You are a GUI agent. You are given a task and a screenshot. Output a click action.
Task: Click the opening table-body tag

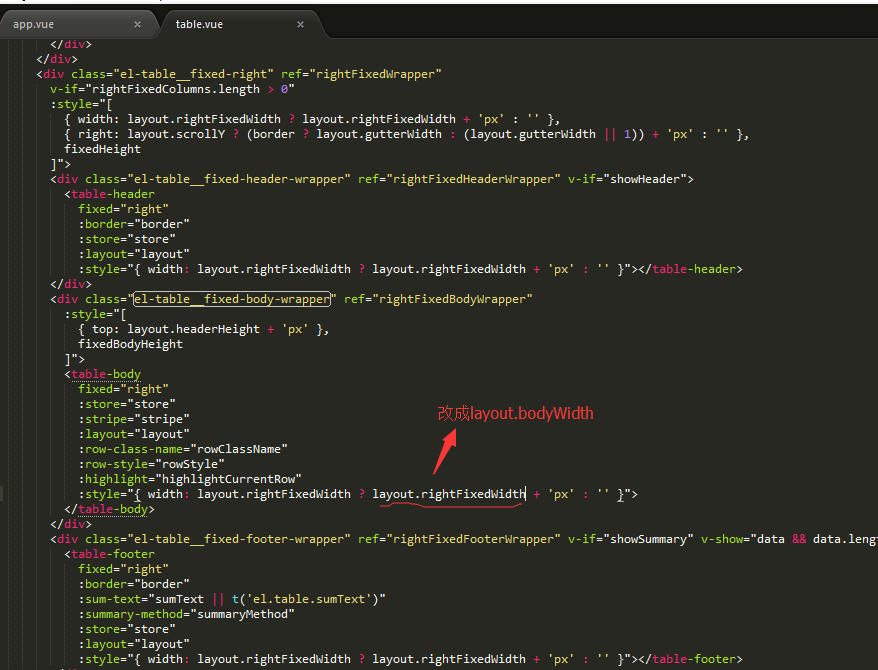coord(102,374)
